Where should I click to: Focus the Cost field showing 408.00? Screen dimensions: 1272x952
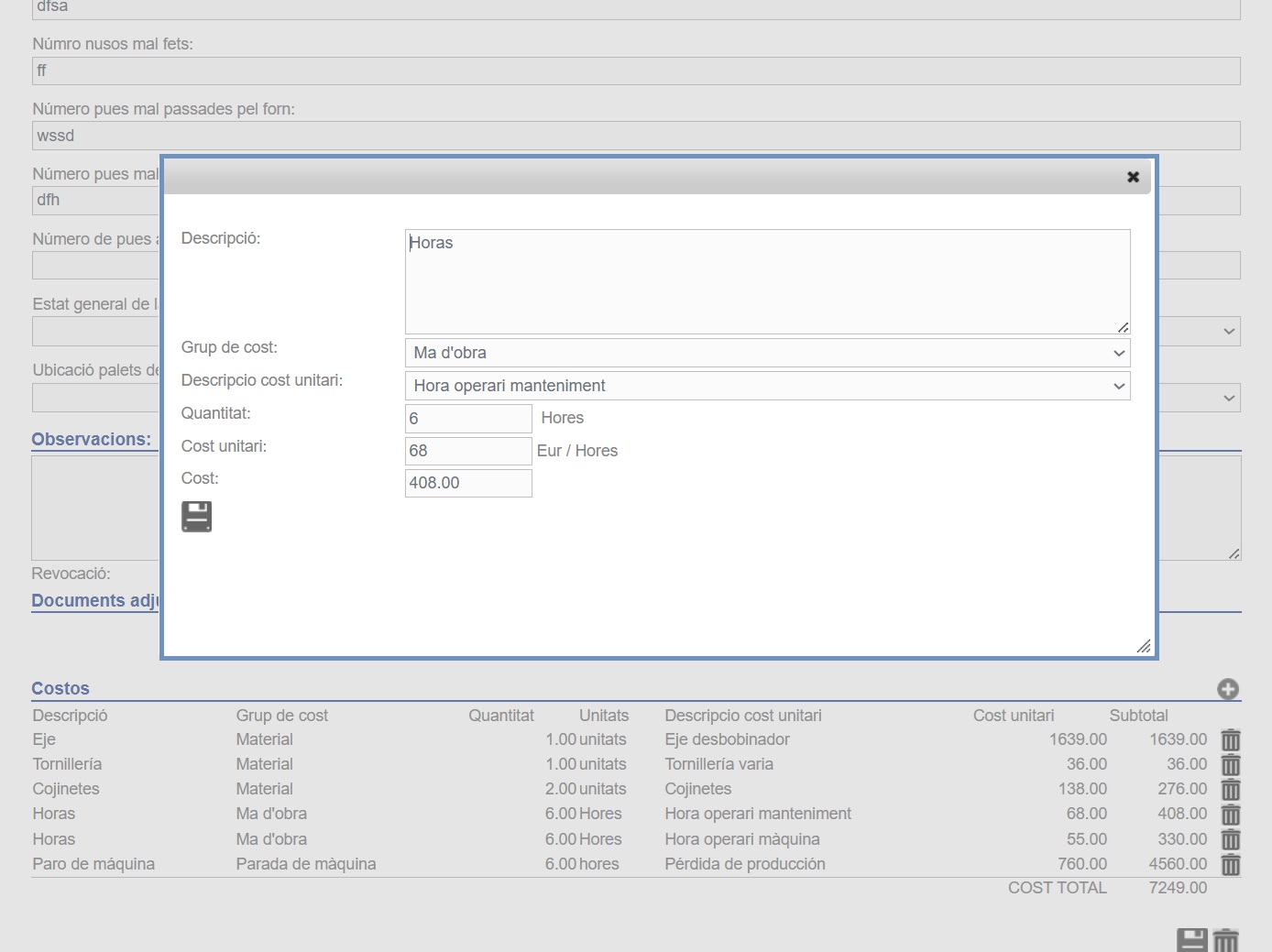[468, 483]
